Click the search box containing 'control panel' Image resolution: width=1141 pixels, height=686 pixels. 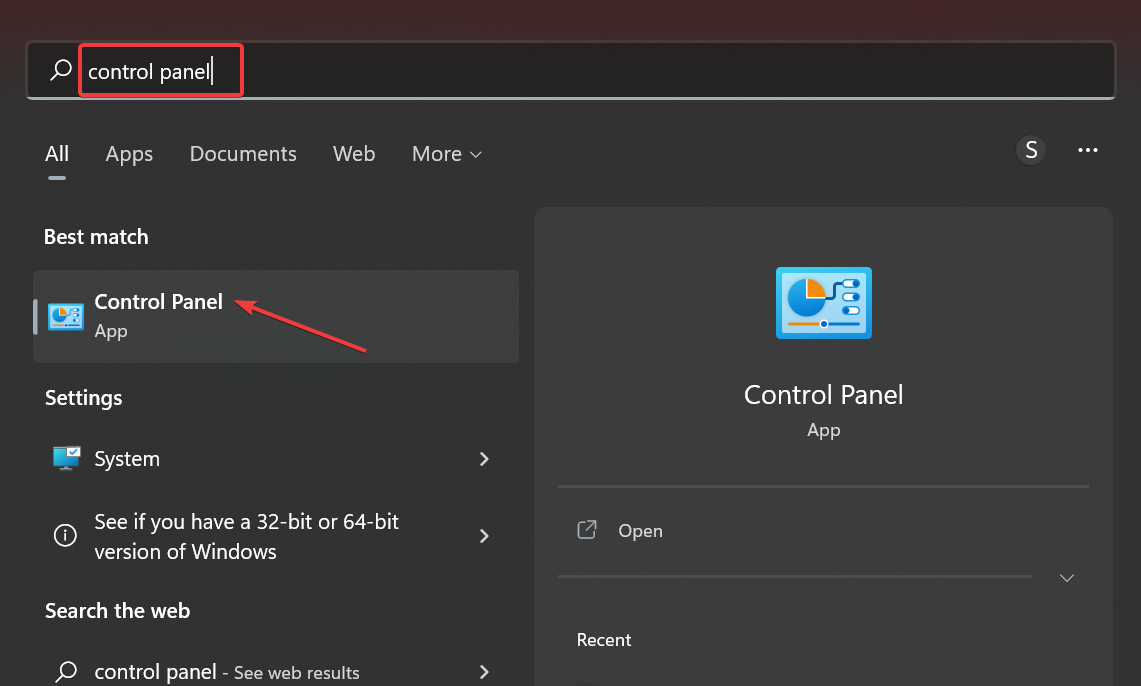[x=570, y=70]
